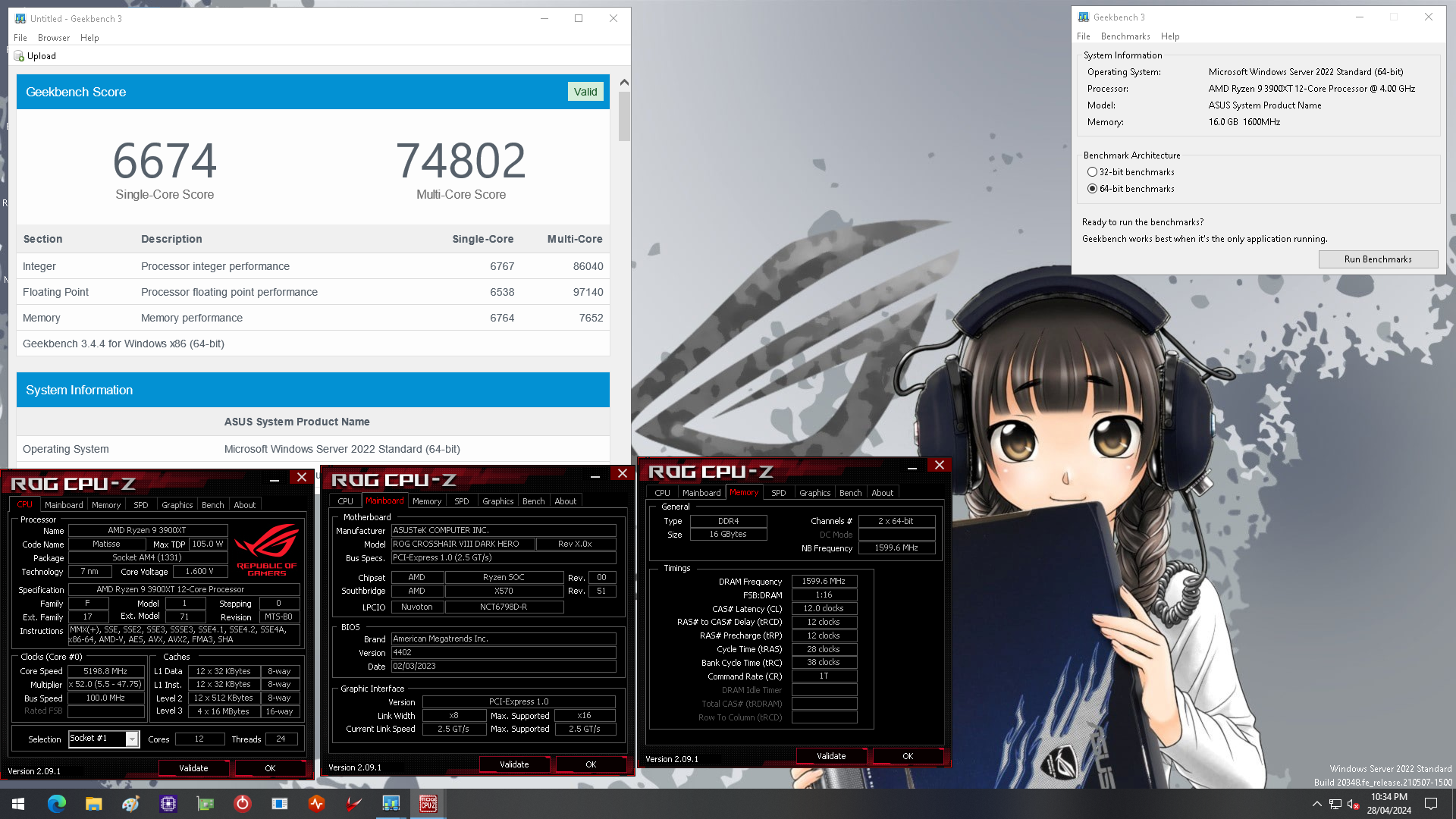1456x819 pixels.
Task: Switch to Mainboard tab in left CPU-Z
Action: pos(64,505)
